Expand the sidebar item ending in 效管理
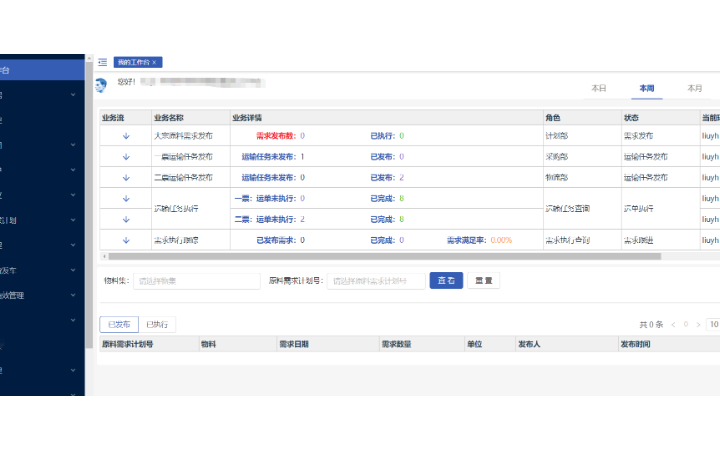 (42, 295)
